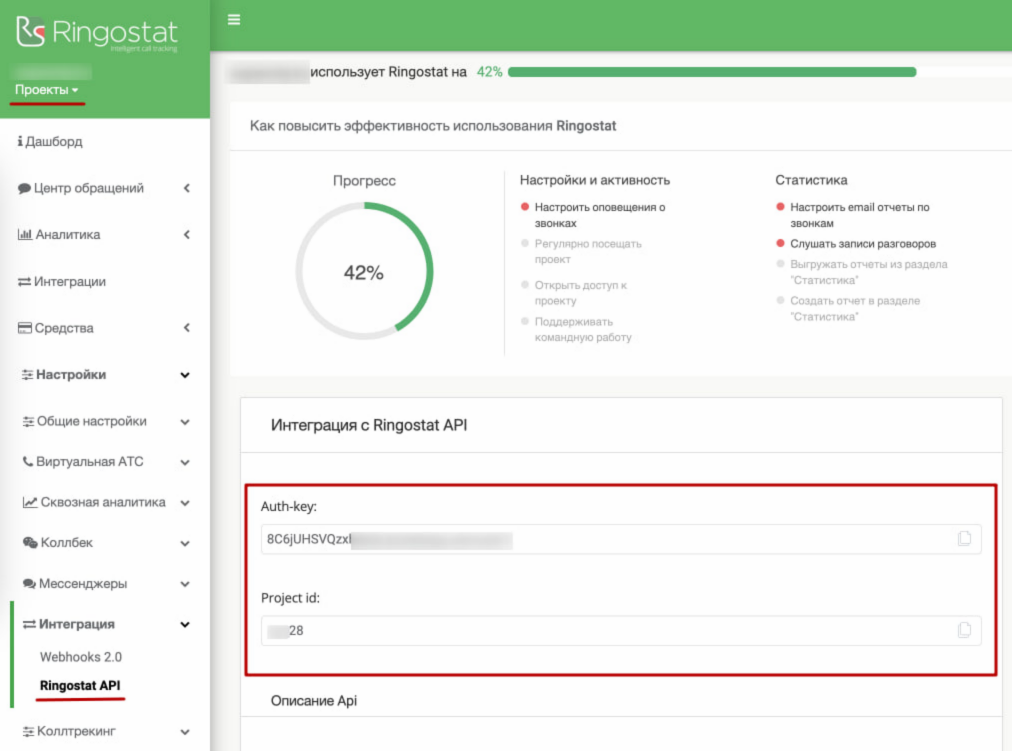Image resolution: width=1012 pixels, height=751 pixels.
Task: Expand Виртуальная АТС chevron
Action: [185, 463]
